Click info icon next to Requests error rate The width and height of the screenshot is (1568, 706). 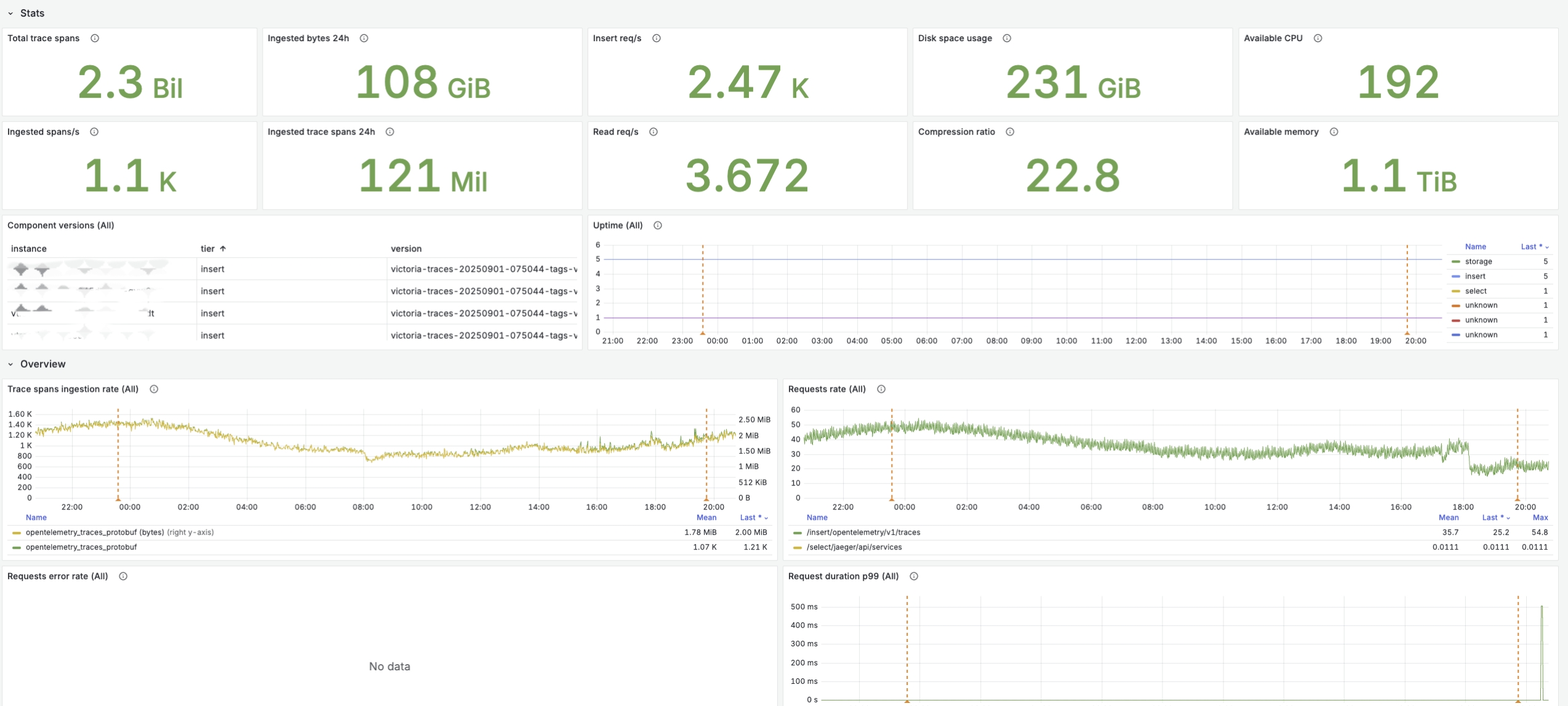123,576
